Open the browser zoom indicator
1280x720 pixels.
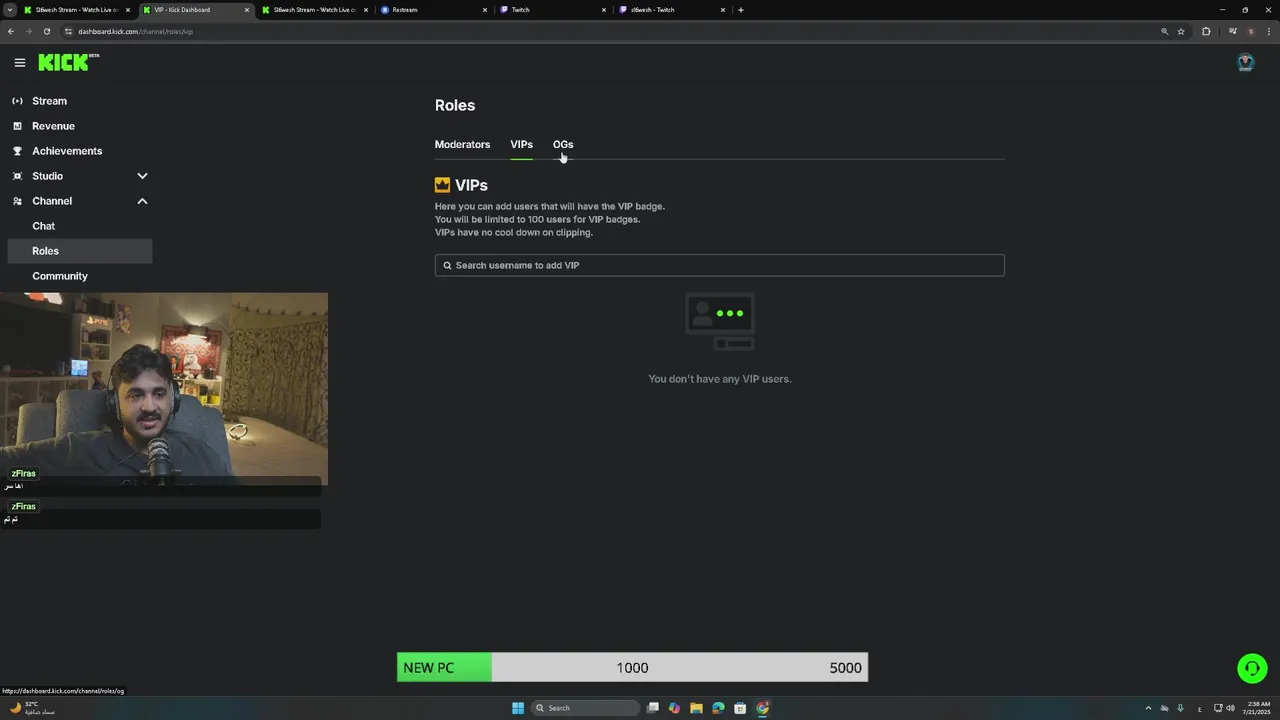point(1164,31)
